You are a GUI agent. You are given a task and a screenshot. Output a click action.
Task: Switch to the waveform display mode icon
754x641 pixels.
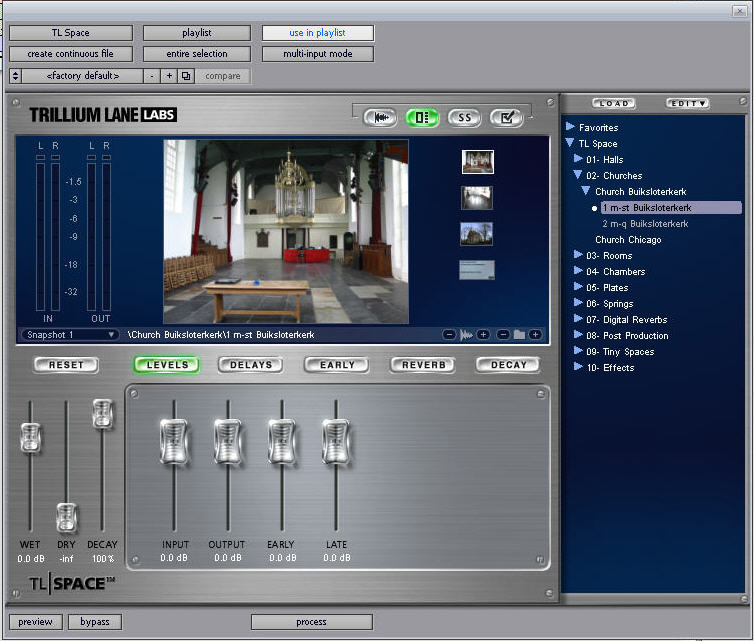pos(380,117)
